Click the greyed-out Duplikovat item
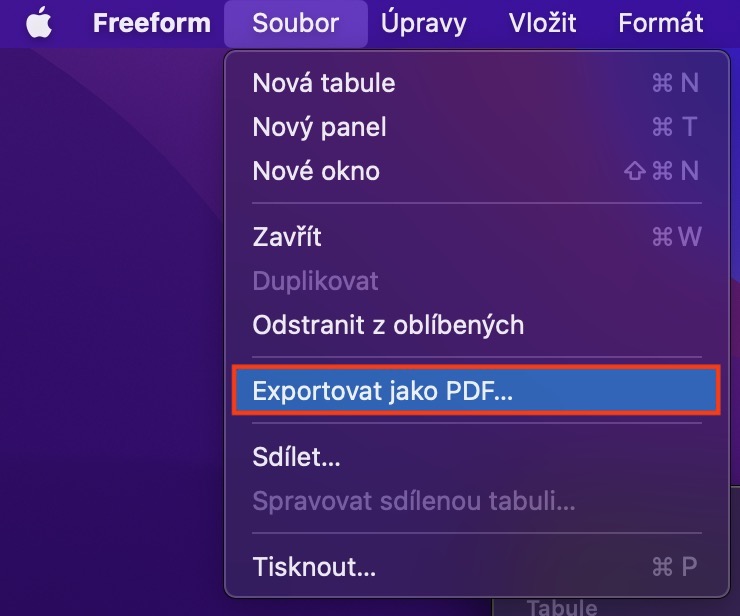The image size is (740, 616). pos(315,281)
